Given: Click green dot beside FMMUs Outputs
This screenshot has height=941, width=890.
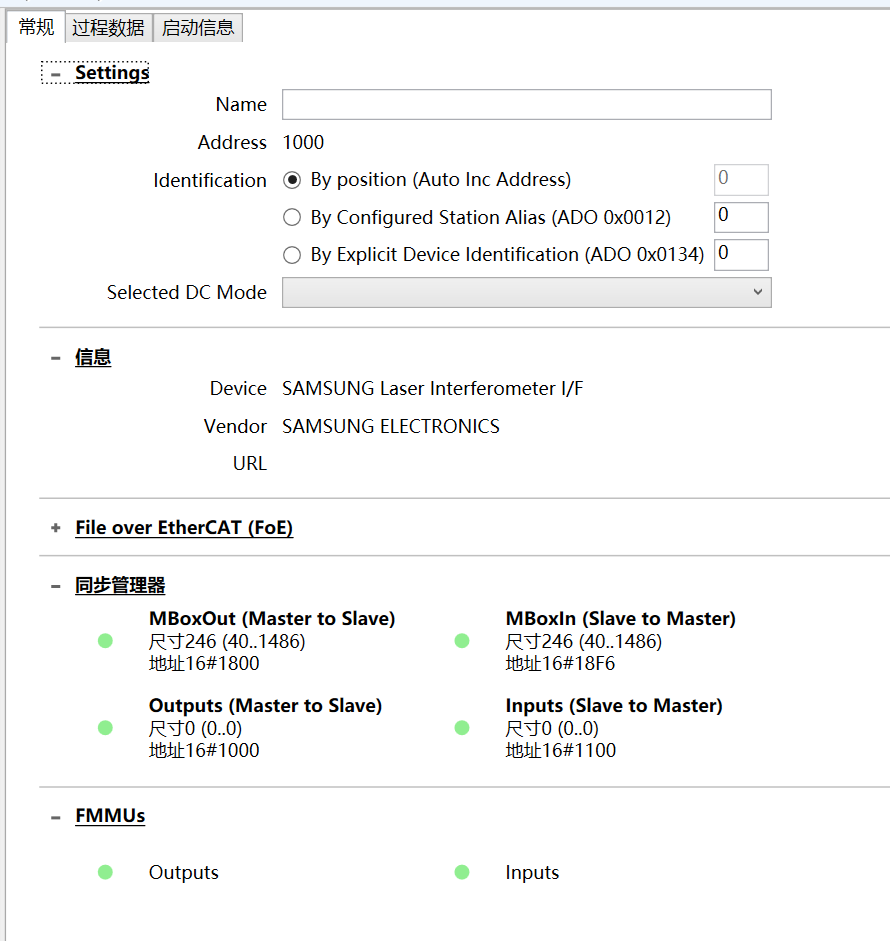Looking at the screenshot, I should click(105, 872).
